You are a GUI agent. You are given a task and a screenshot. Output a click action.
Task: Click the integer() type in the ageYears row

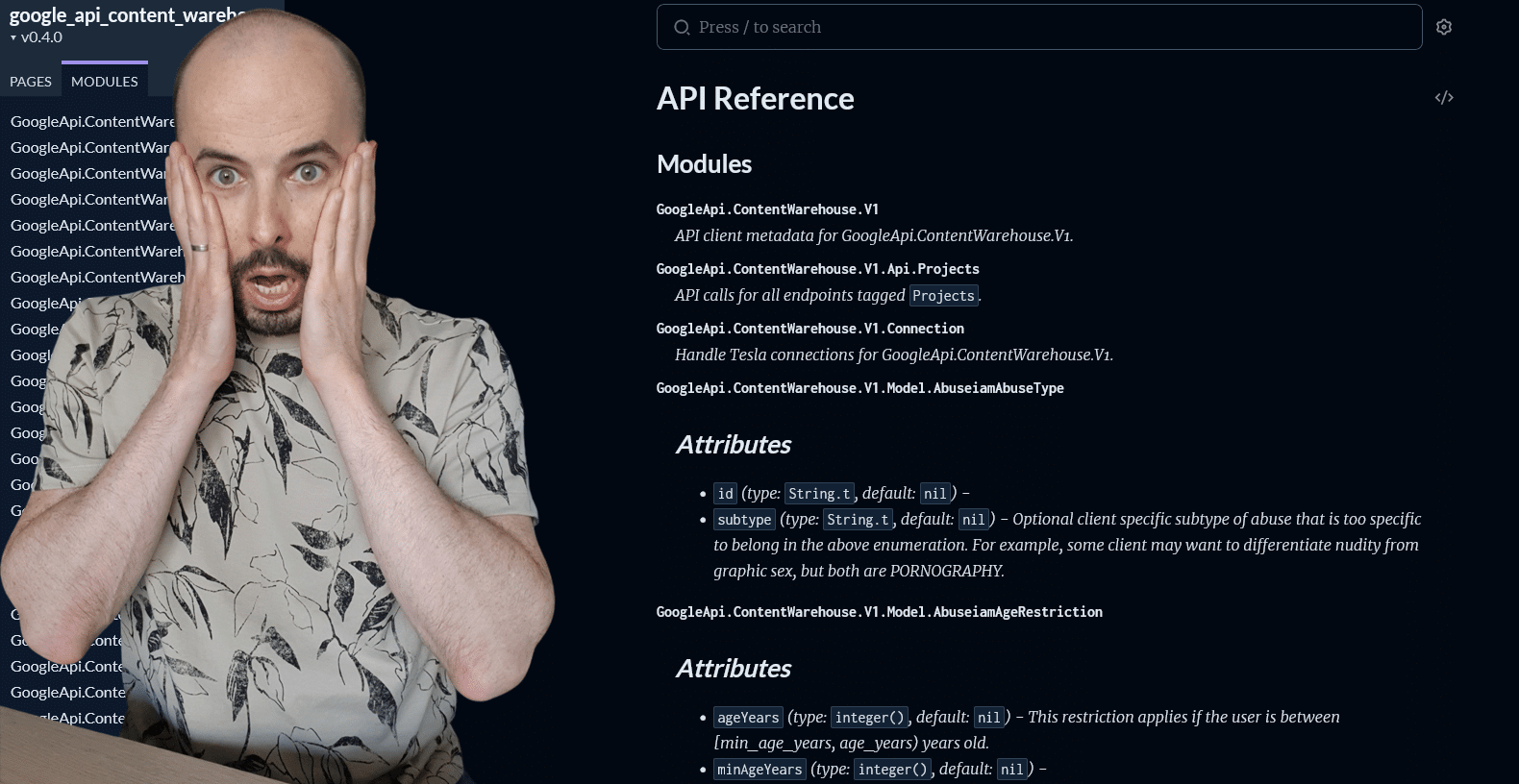pyautogui.click(x=869, y=718)
